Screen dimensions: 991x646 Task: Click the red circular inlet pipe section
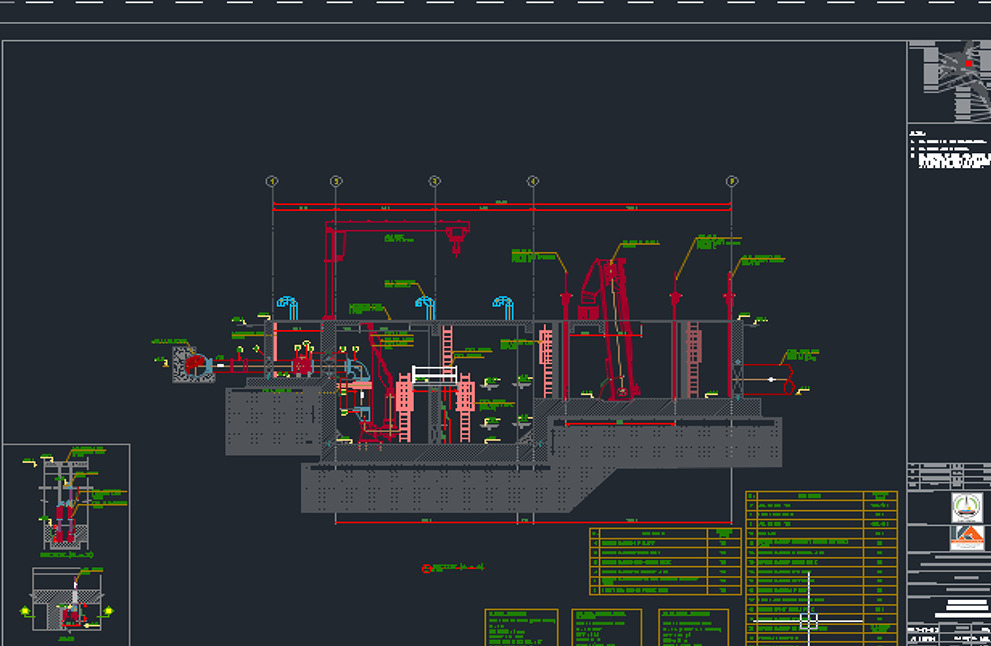193,365
